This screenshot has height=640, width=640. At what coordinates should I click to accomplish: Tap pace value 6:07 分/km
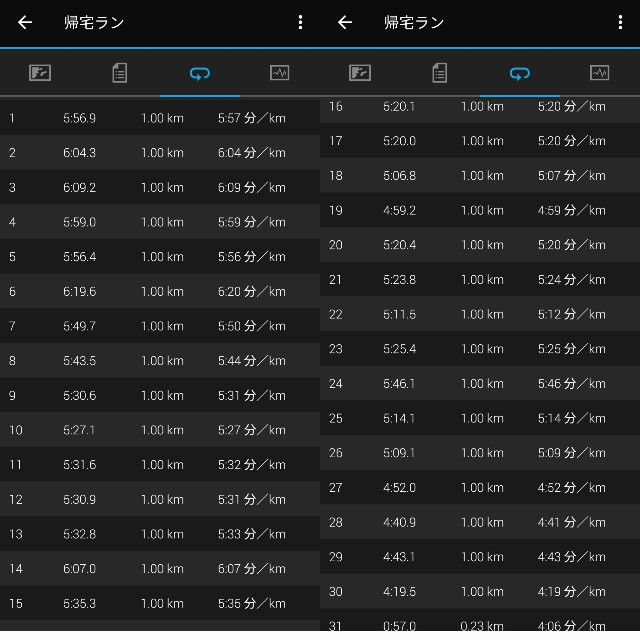(x=252, y=569)
